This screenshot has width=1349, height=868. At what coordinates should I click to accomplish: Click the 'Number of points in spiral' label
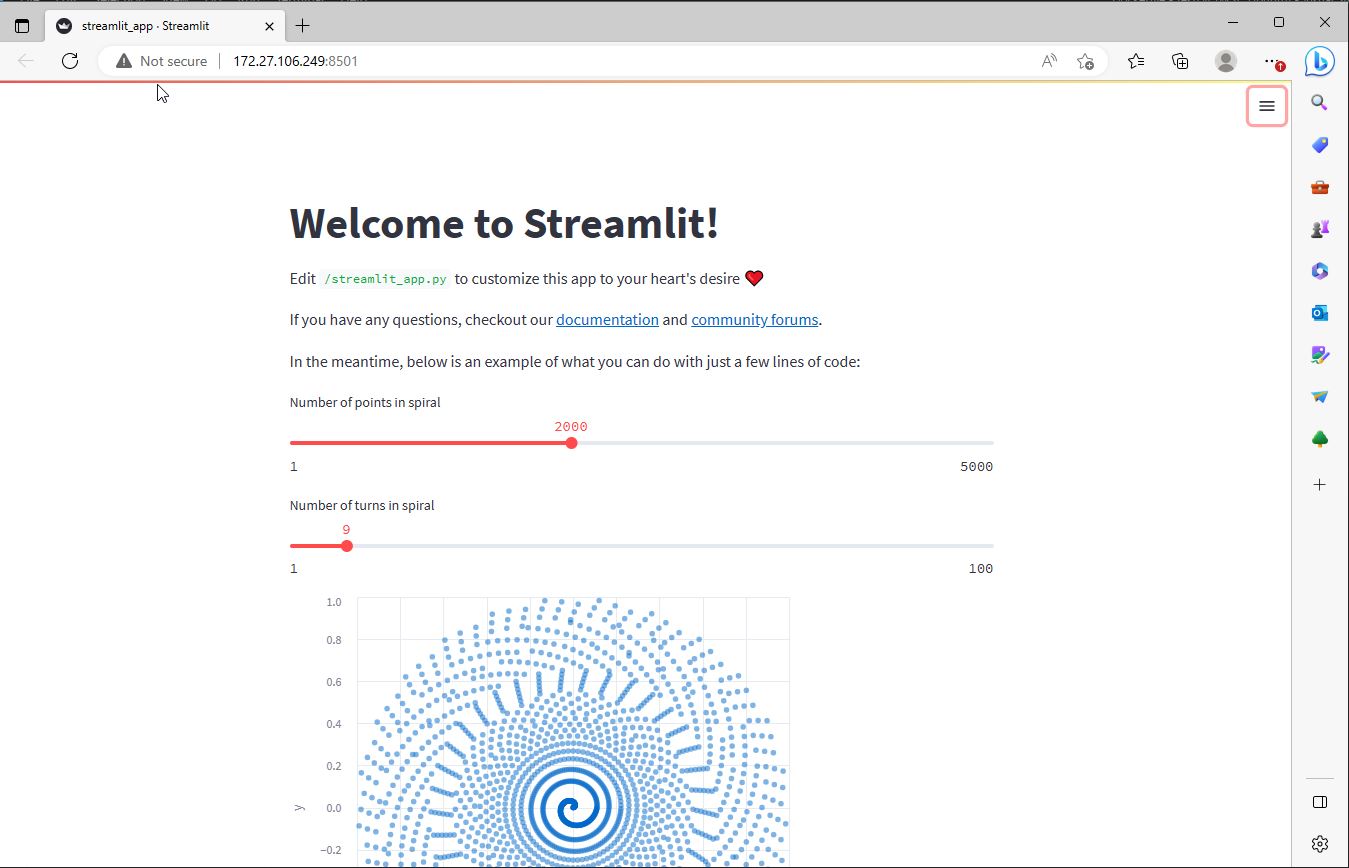[x=365, y=402]
